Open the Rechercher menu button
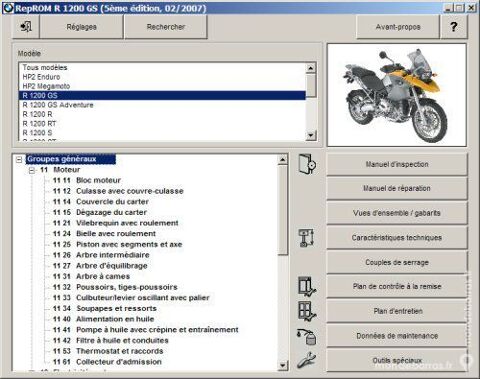The width and height of the screenshot is (480, 379). tap(166, 27)
